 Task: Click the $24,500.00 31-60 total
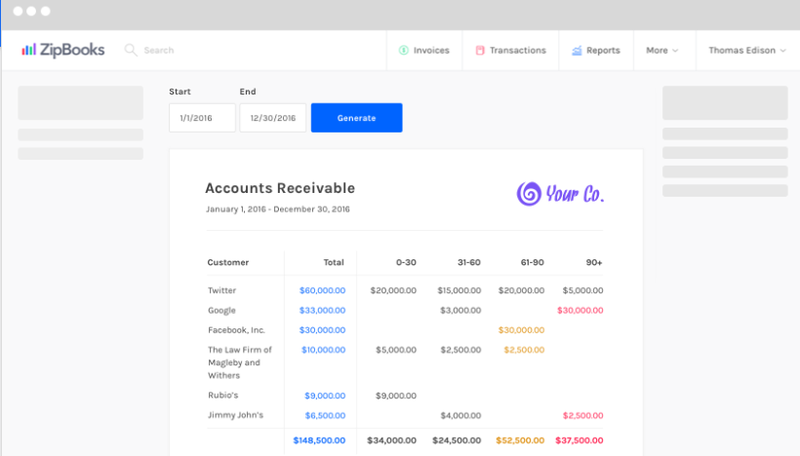(457, 440)
